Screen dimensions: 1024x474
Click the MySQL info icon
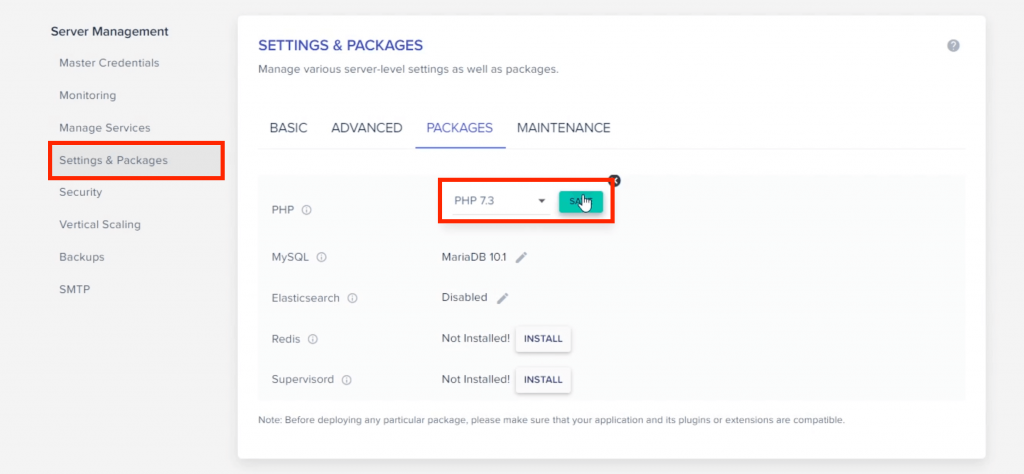[x=321, y=258]
